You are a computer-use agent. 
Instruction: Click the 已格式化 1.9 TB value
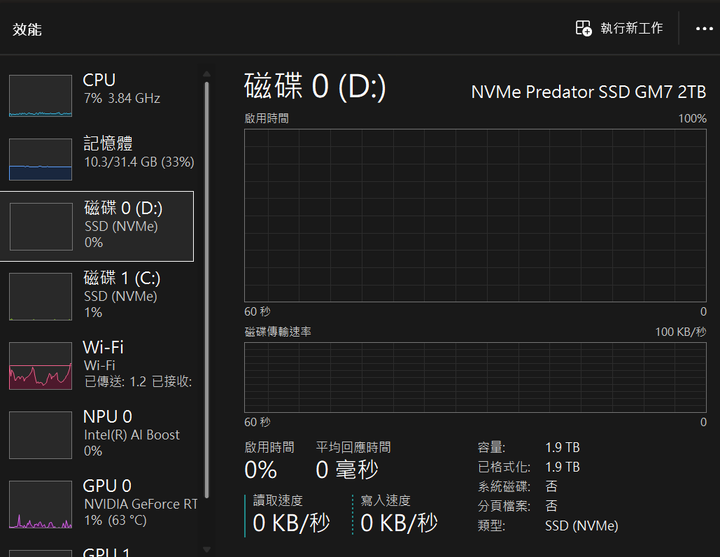tap(562, 467)
